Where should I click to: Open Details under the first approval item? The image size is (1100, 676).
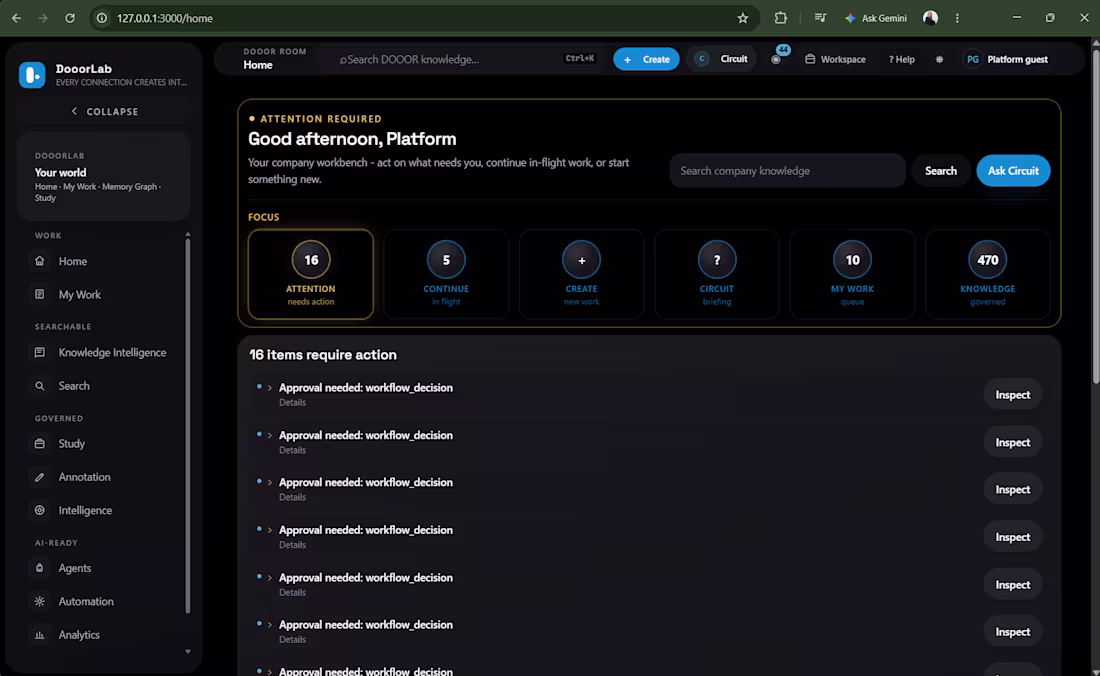pos(293,403)
